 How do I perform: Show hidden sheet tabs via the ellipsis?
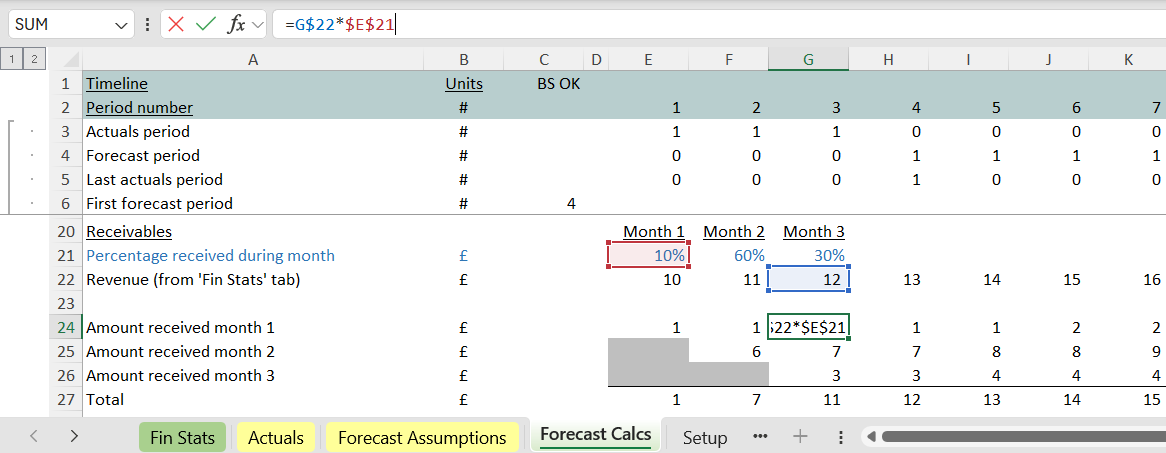[760, 437]
